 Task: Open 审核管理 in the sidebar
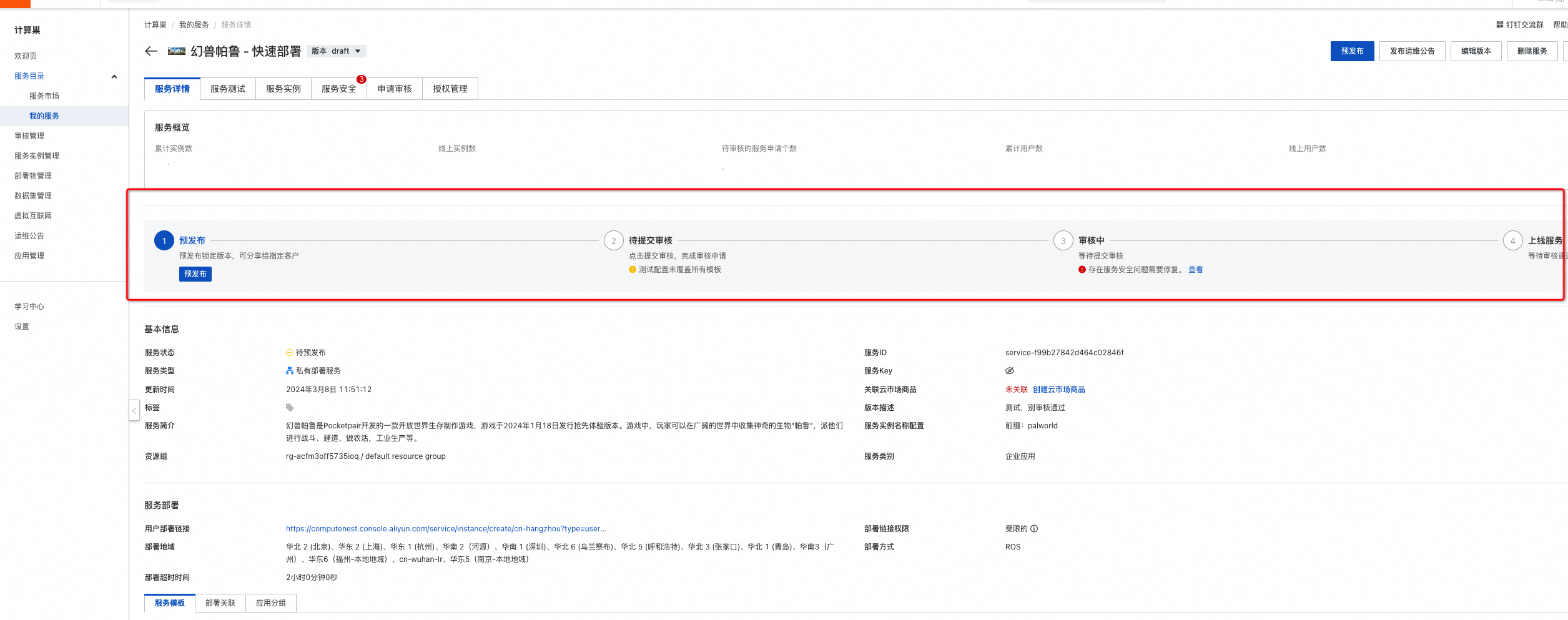click(x=29, y=136)
